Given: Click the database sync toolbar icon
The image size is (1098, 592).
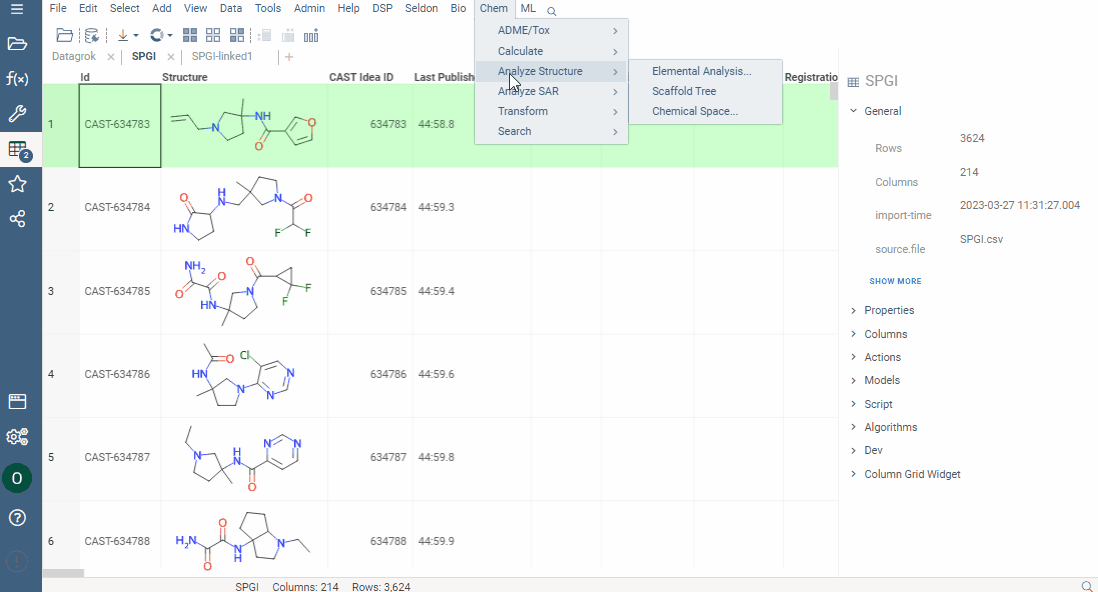Looking at the screenshot, I should (91, 34).
